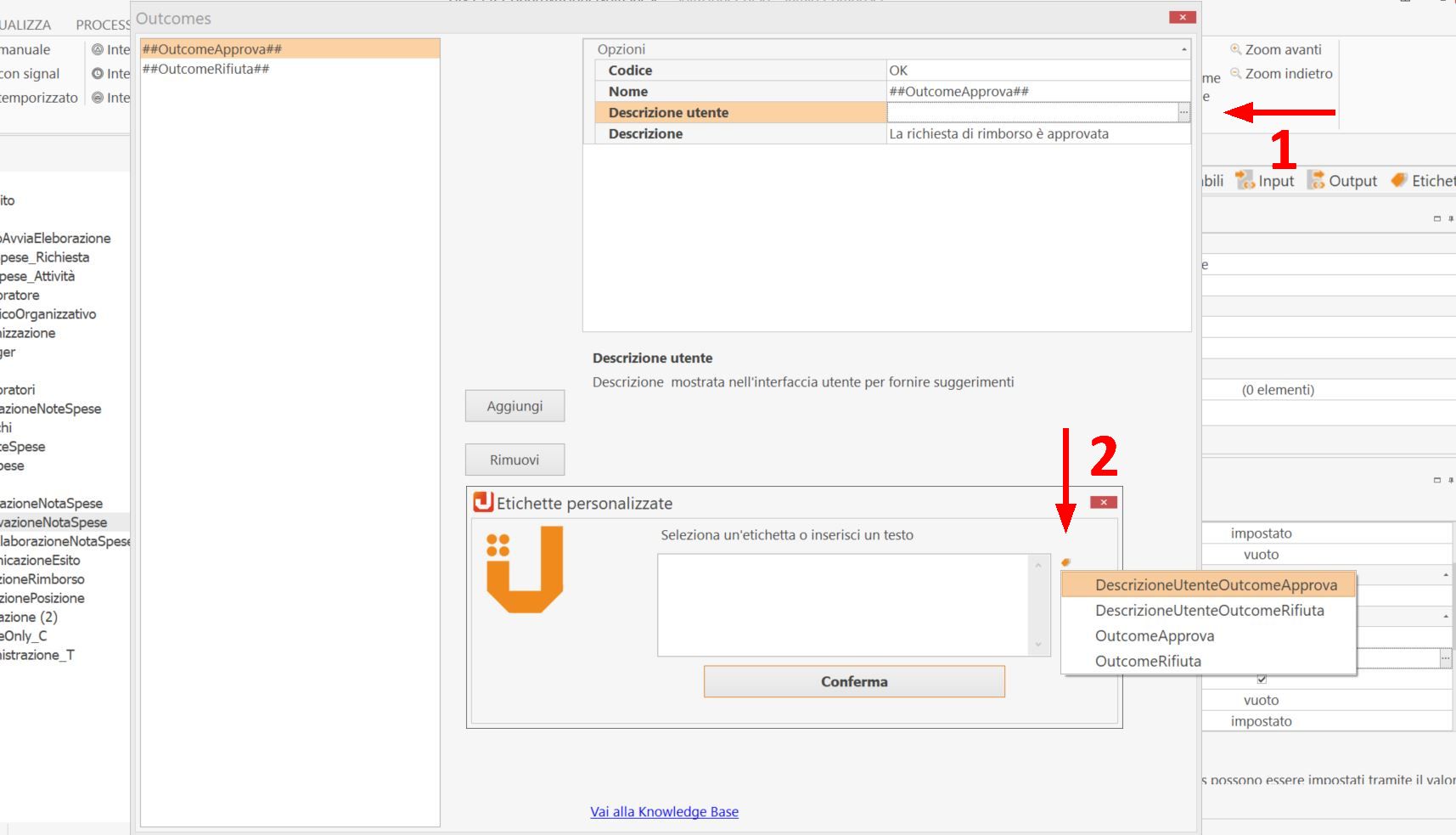Click the Aggiungi button

[514, 406]
